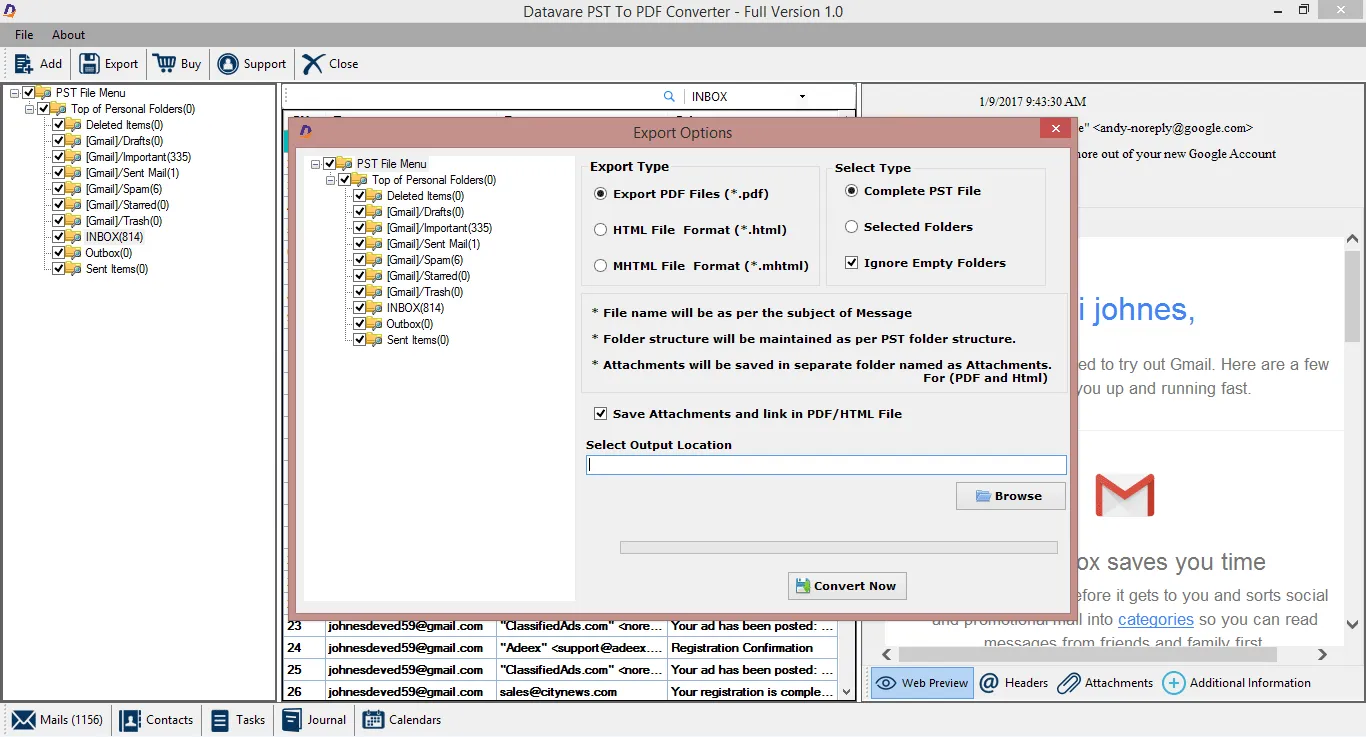Click the Select Output Location field

825,464
